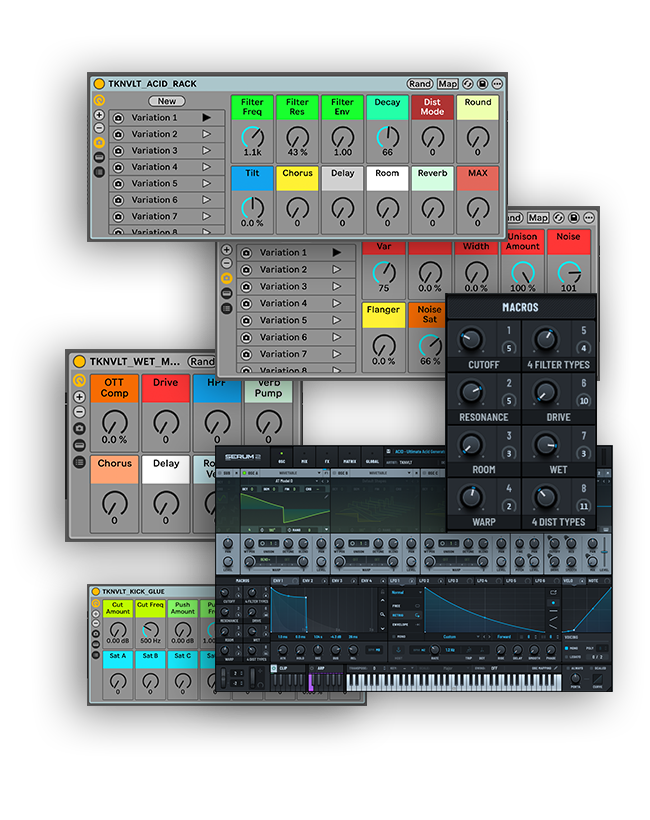This screenshot has height=820, width=650.
Task: Toggle the TKNVLT_WET_M device activator circle
Action: coord(79,362)
